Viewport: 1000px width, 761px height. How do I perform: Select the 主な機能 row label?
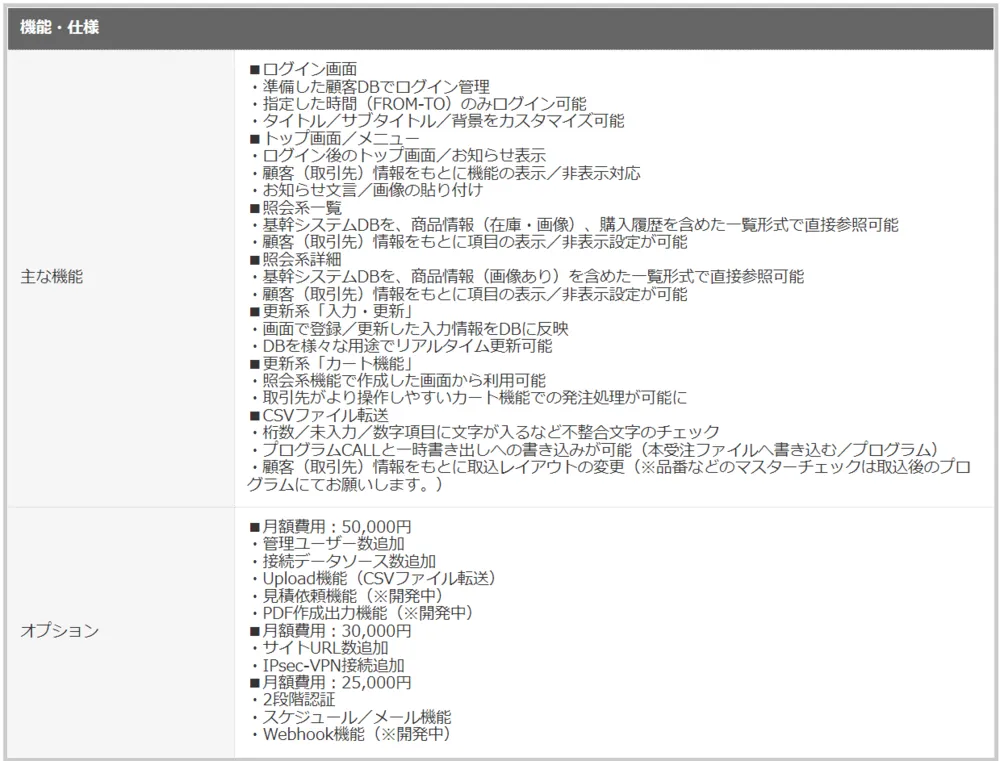(x=51, y=277)
